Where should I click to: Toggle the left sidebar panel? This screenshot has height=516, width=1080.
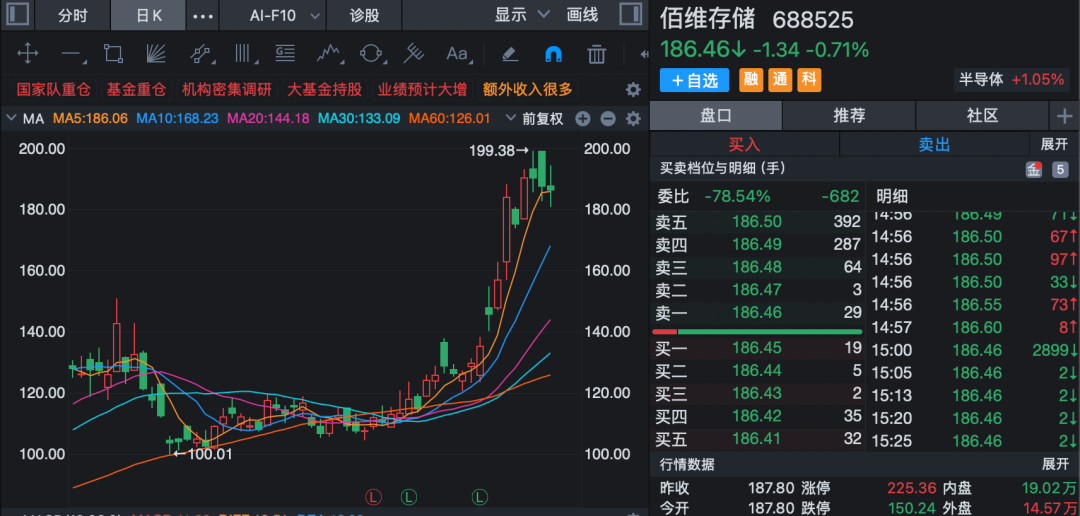18,14
